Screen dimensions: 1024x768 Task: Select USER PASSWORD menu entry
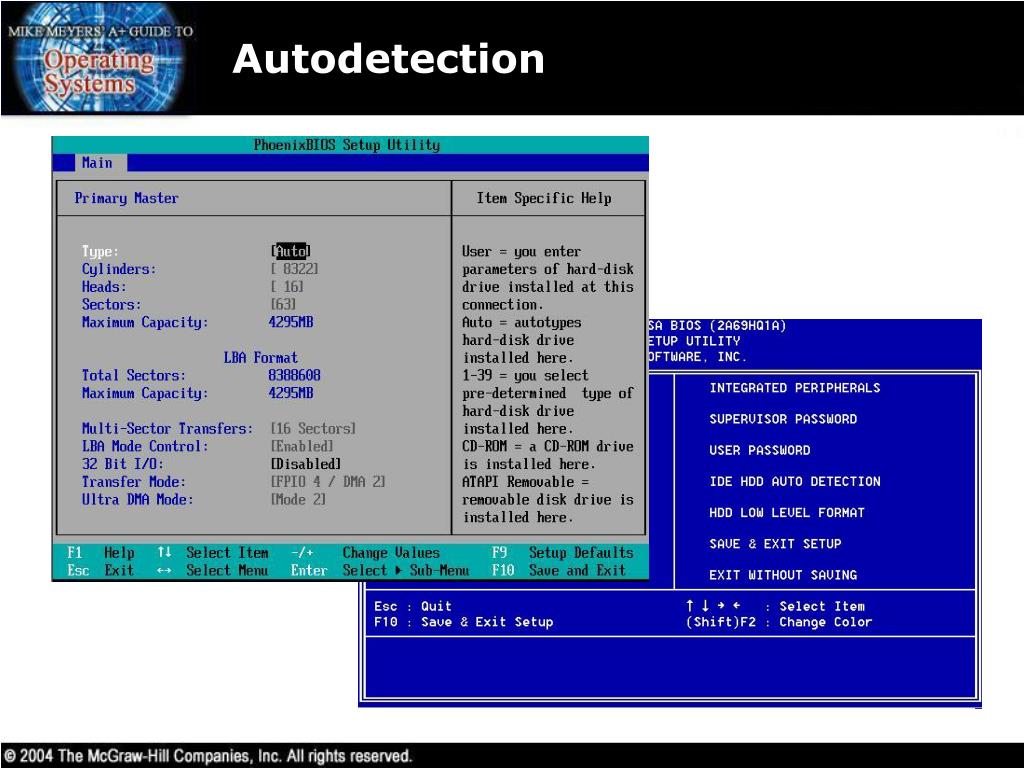pyautogui.click(x=760, y=451)
